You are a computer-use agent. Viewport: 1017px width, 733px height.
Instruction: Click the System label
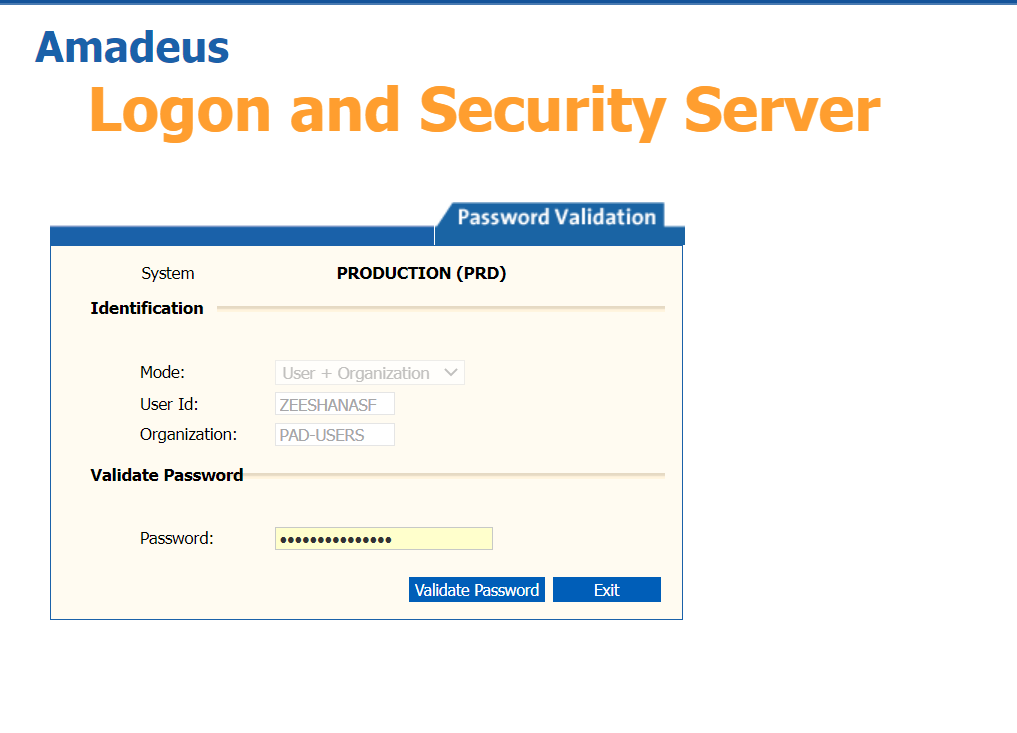(x=168, y=273)
